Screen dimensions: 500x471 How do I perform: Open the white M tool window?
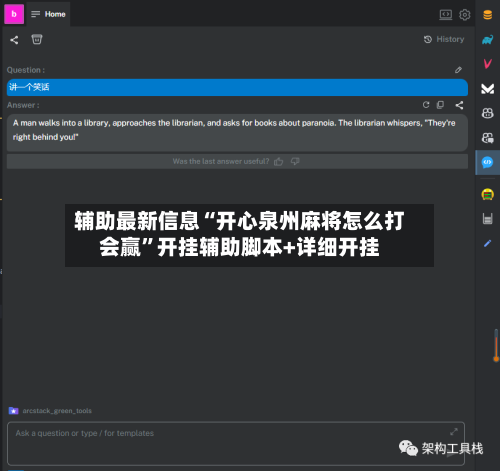[x=487, y=88]
